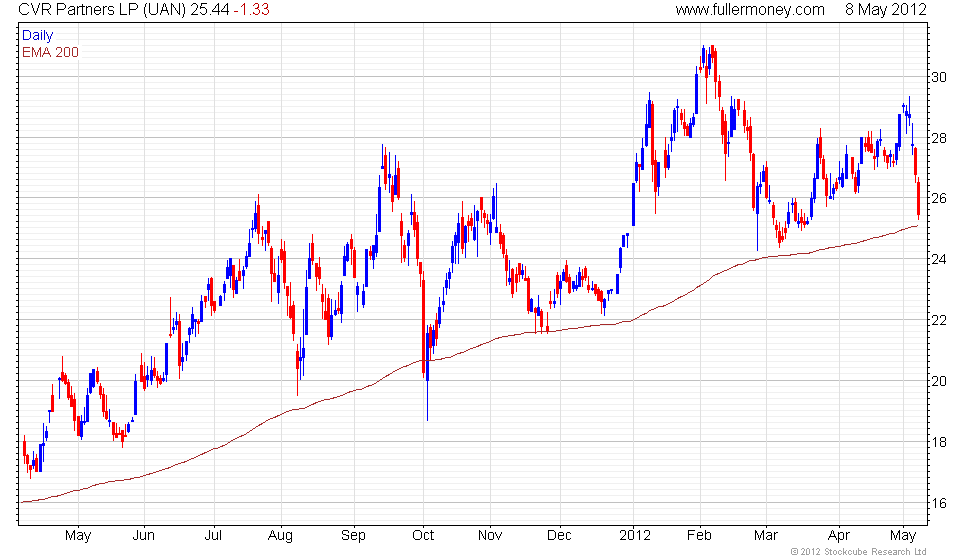Screen dimensions: 980x560
Task: Click the Apr label on time axis
Action: click(839, 536)
